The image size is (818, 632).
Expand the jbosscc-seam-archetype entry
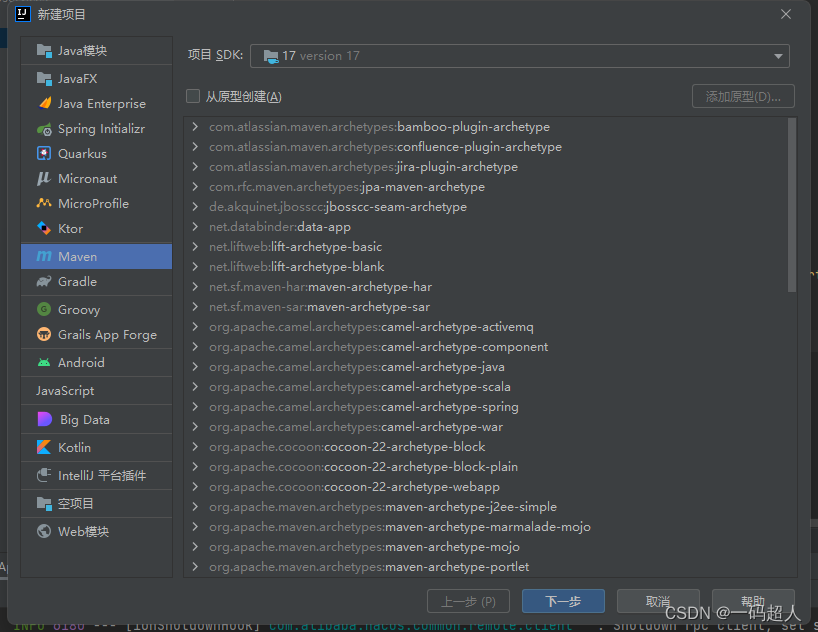coord(195,207)
